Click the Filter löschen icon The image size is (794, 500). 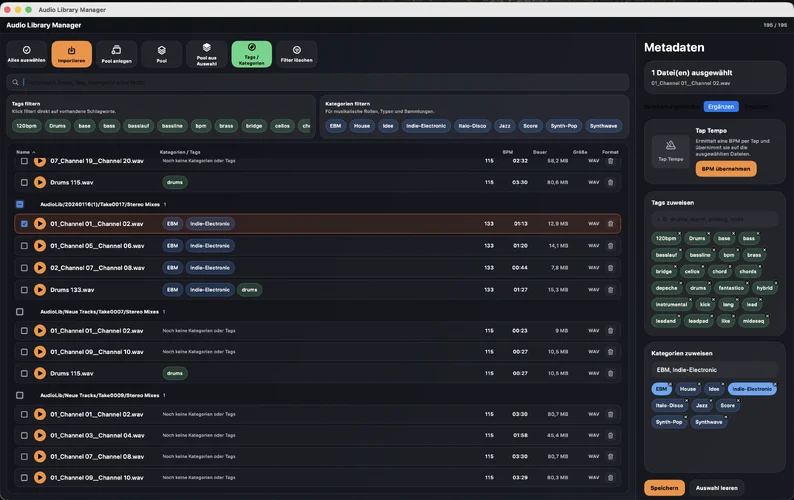click(x=297, y=54)
